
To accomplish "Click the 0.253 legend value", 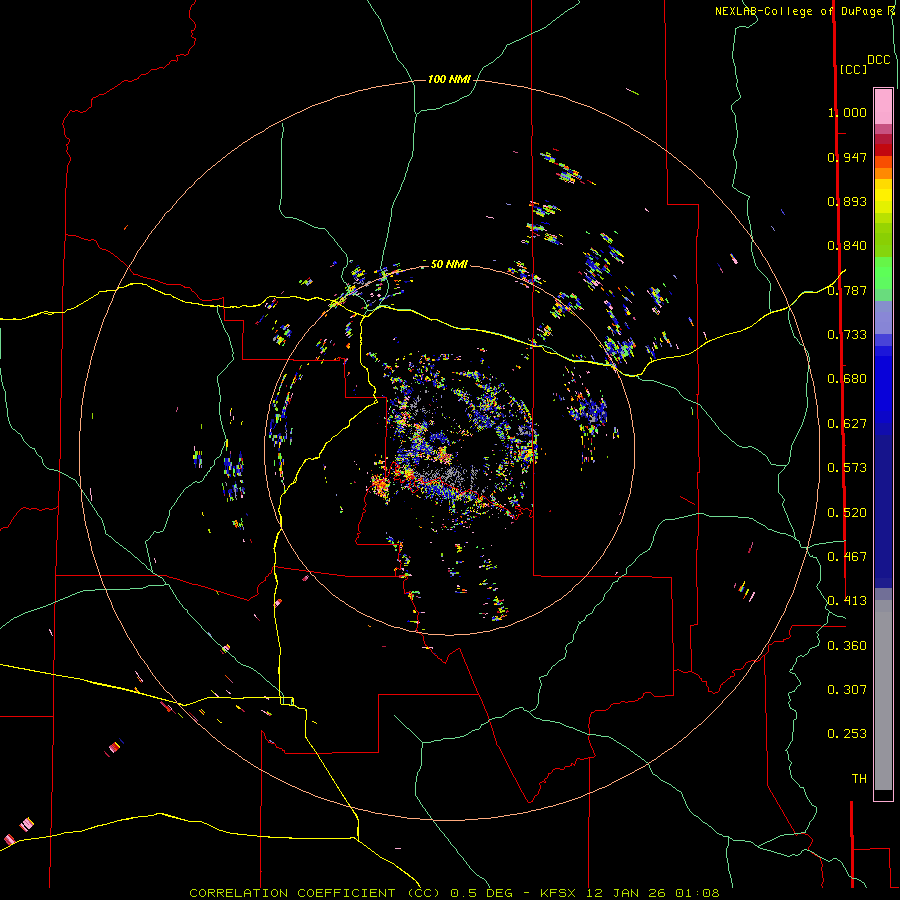I will 847,734.
